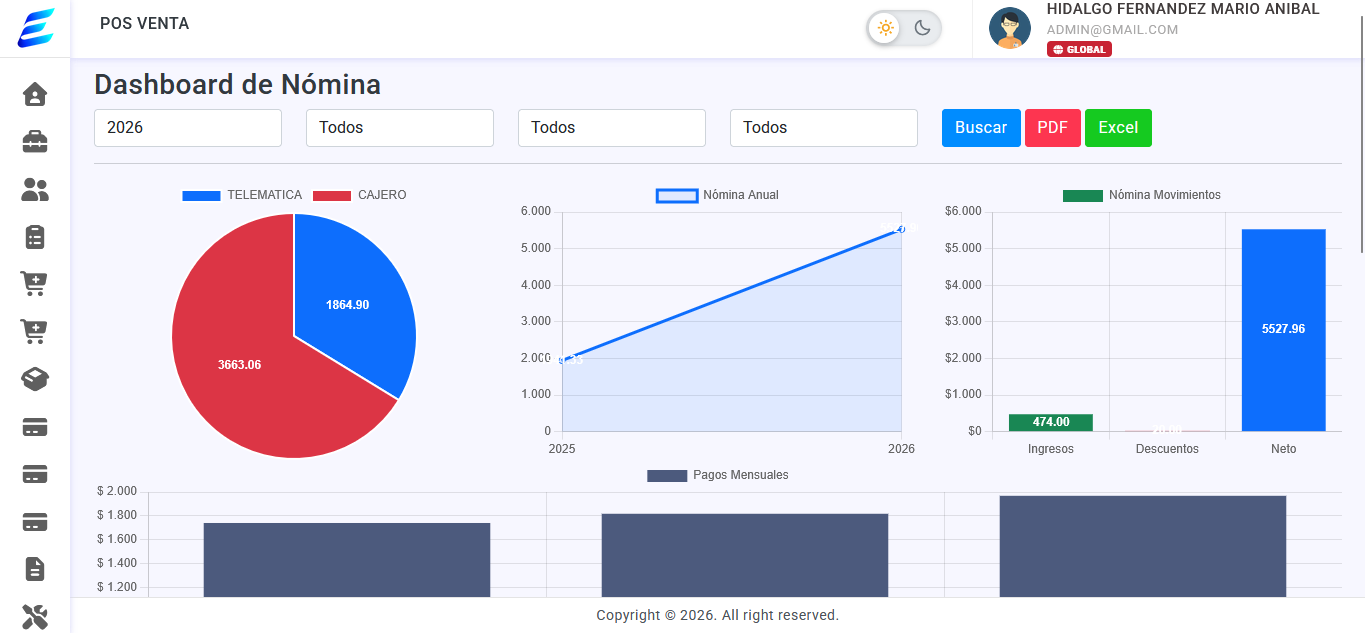1365x633 pixels.
Task: Open the Todos filter nearest Buscar button
Action: point(824,128)
